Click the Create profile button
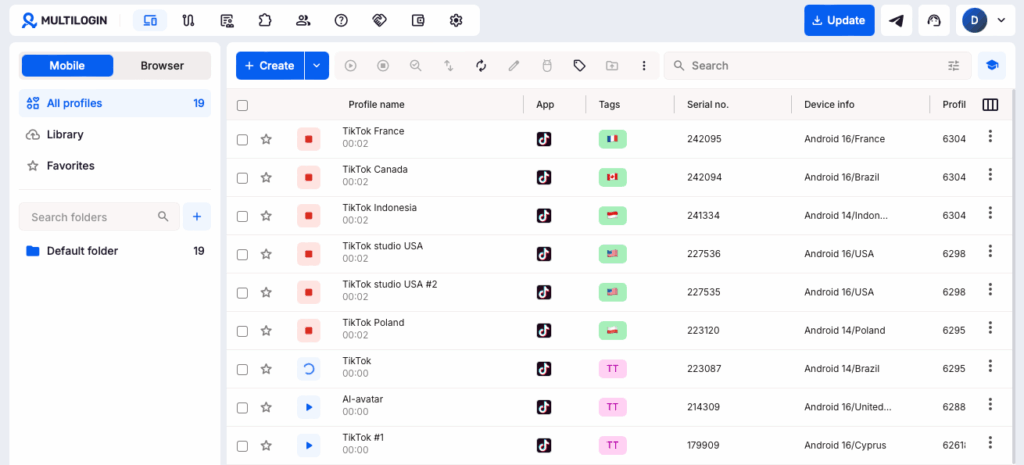The image size is (1024, 465). [x=270, y=65]
